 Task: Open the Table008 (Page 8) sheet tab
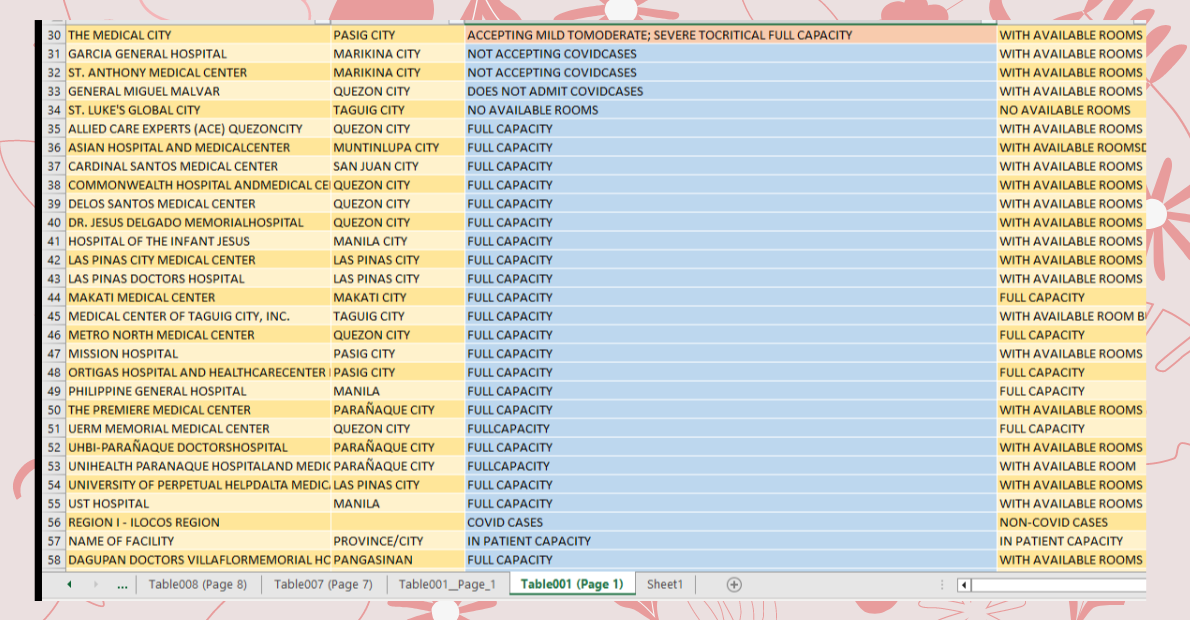(197, 584)
